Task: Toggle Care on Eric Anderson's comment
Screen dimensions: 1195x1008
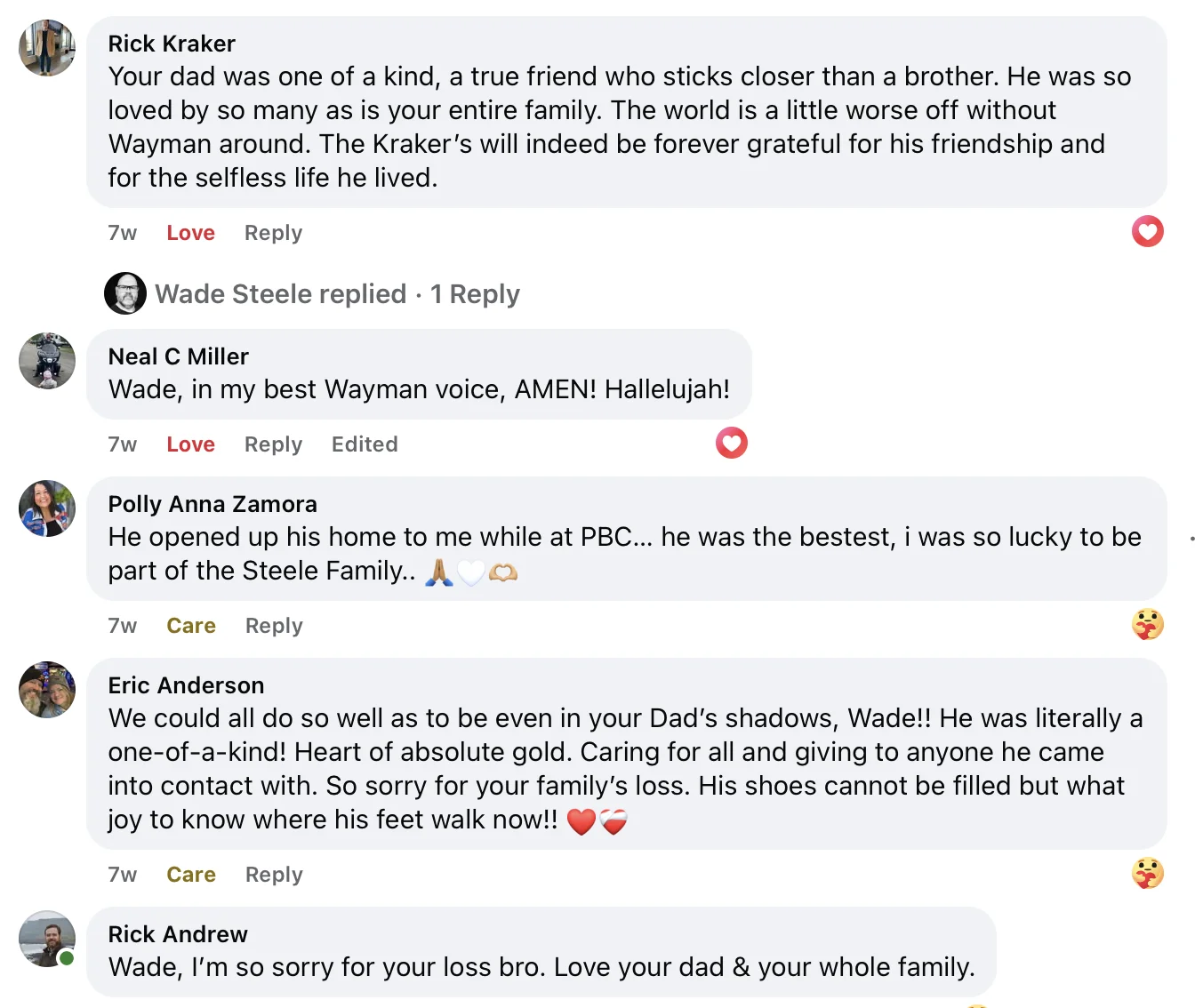Action: [x=191, y=875]
